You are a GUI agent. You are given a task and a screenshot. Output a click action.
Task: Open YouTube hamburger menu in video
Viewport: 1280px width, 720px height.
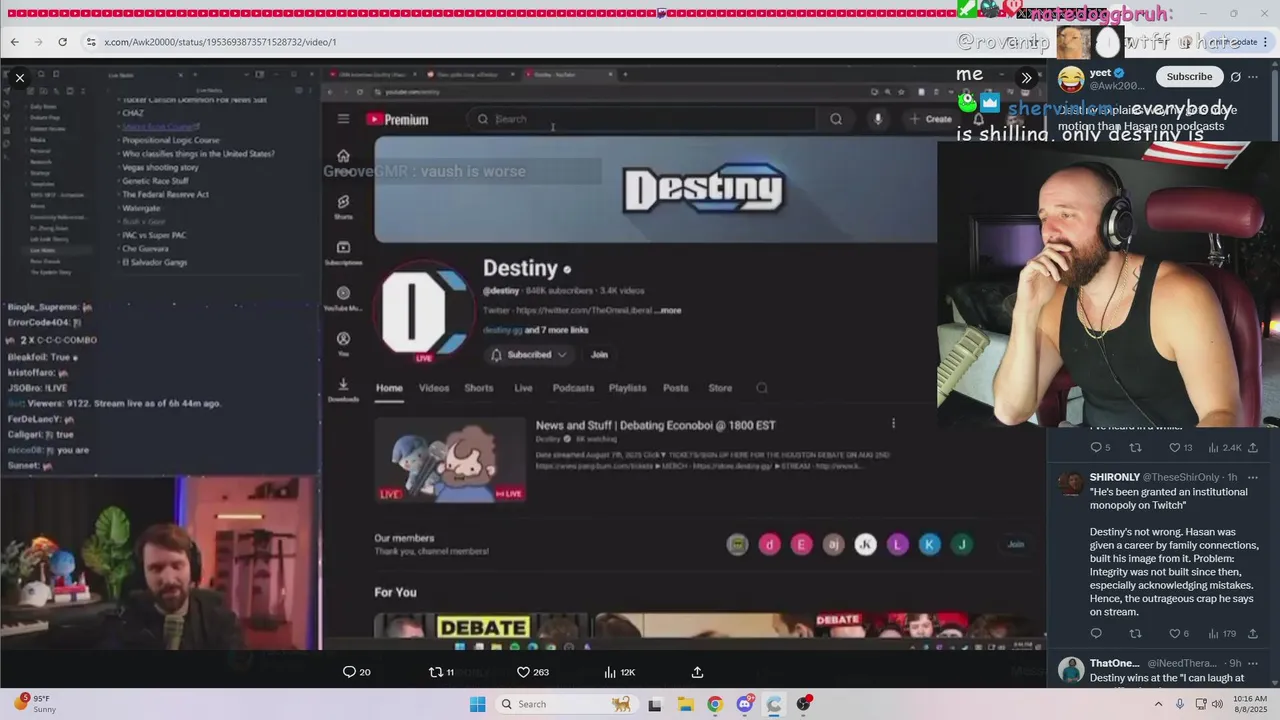click(x=343, y=119)
